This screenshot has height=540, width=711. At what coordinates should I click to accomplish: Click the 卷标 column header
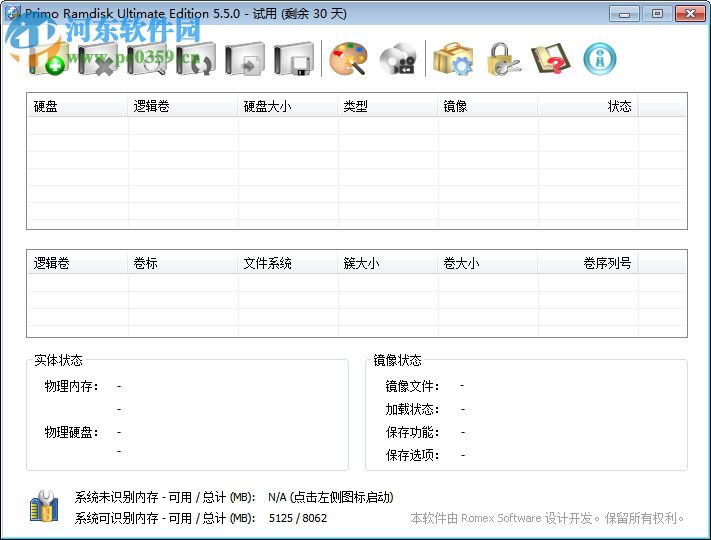click(182, 263)
